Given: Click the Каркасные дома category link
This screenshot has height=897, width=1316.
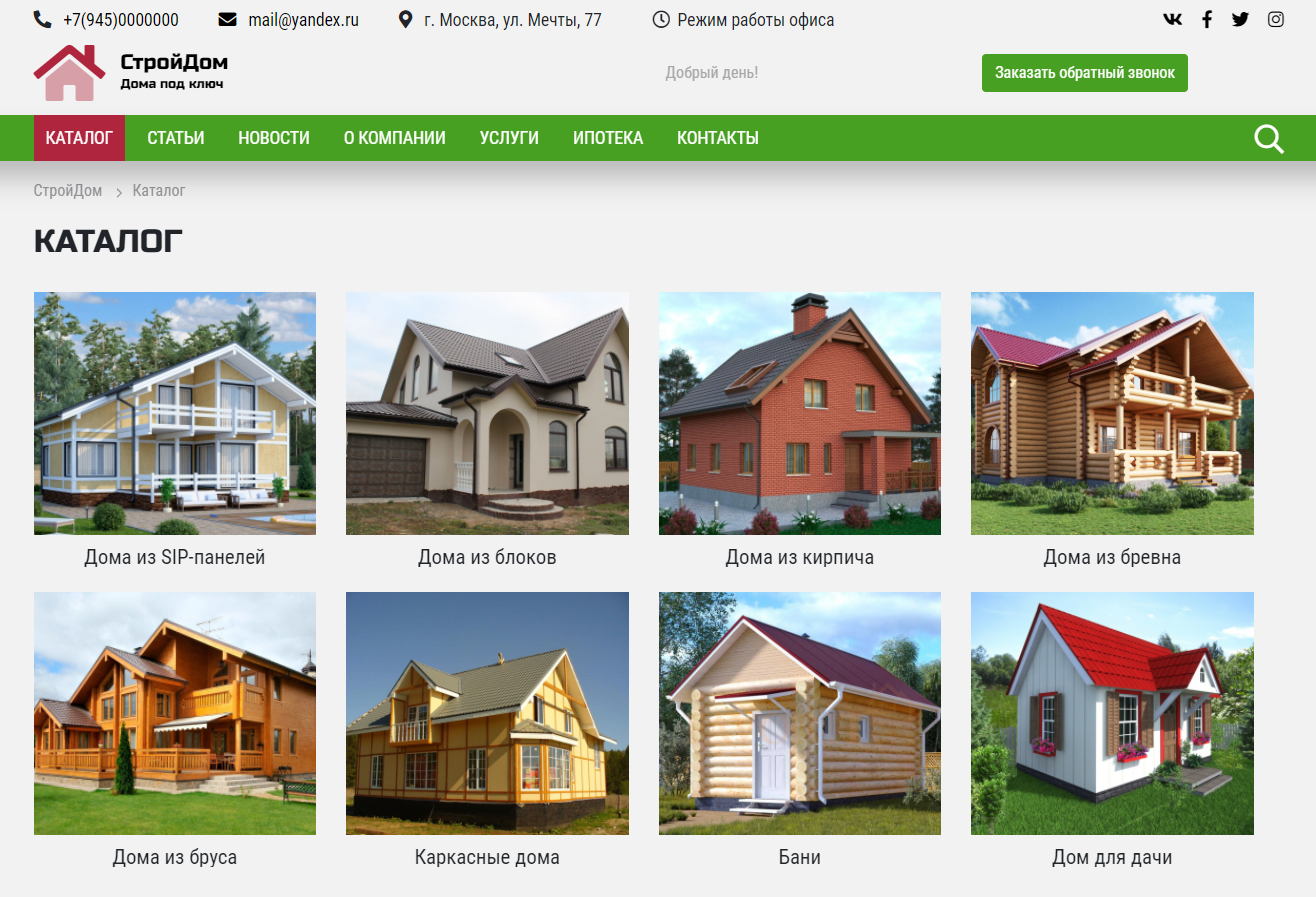Looking at the screenshot, I should point(487,857).
